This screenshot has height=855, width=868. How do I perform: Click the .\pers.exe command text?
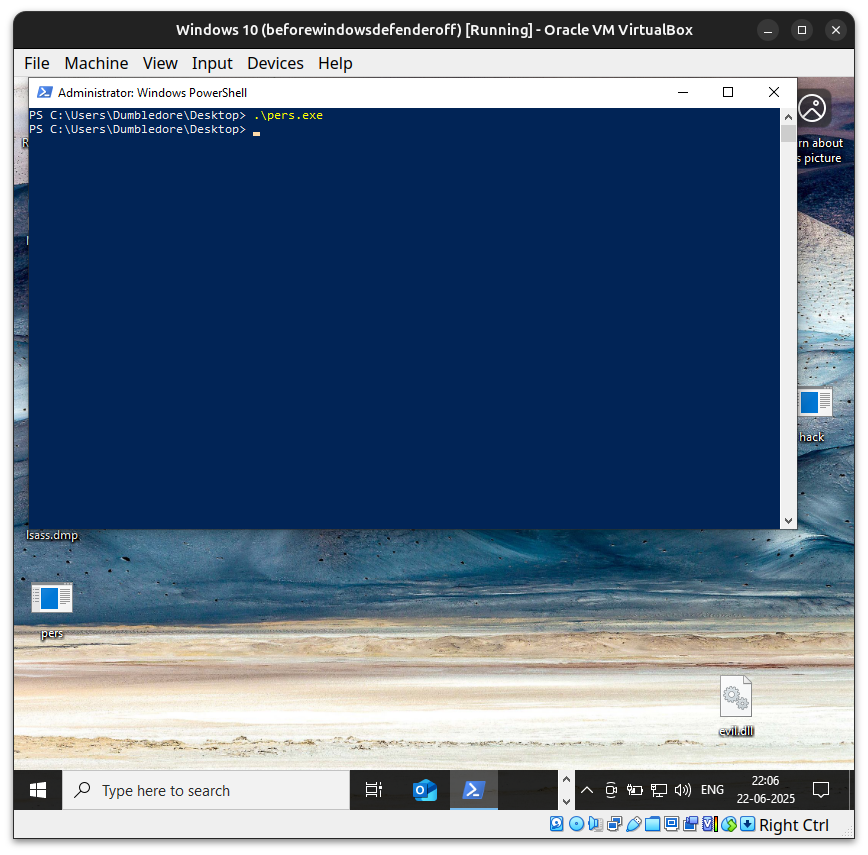tap(288, 115)
